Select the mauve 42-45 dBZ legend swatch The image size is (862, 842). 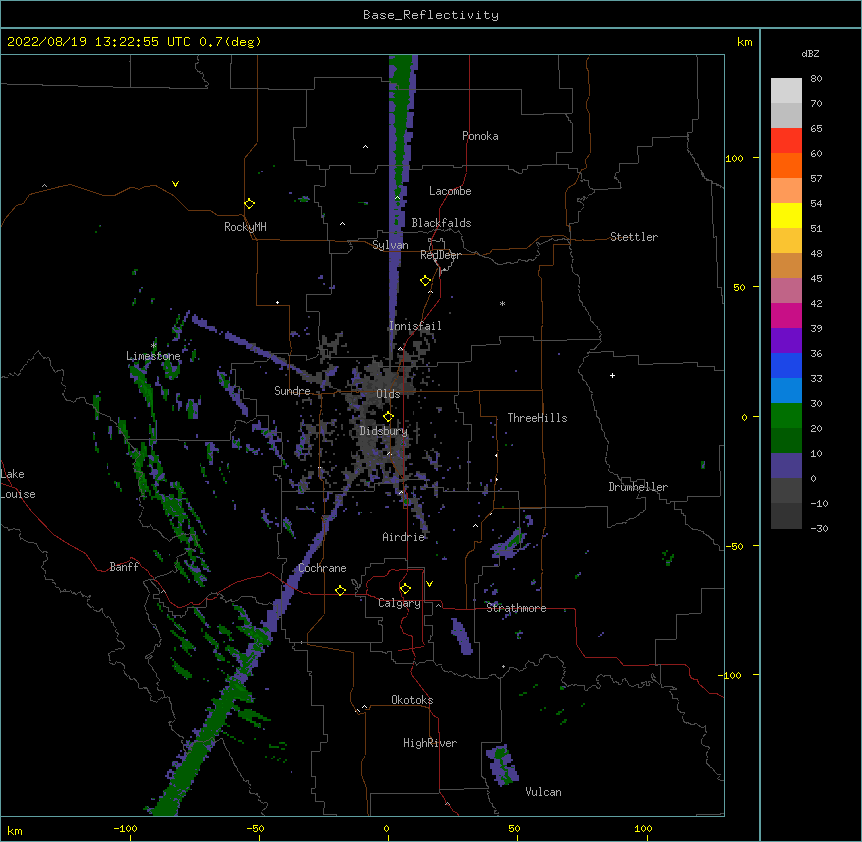point(786,290)
